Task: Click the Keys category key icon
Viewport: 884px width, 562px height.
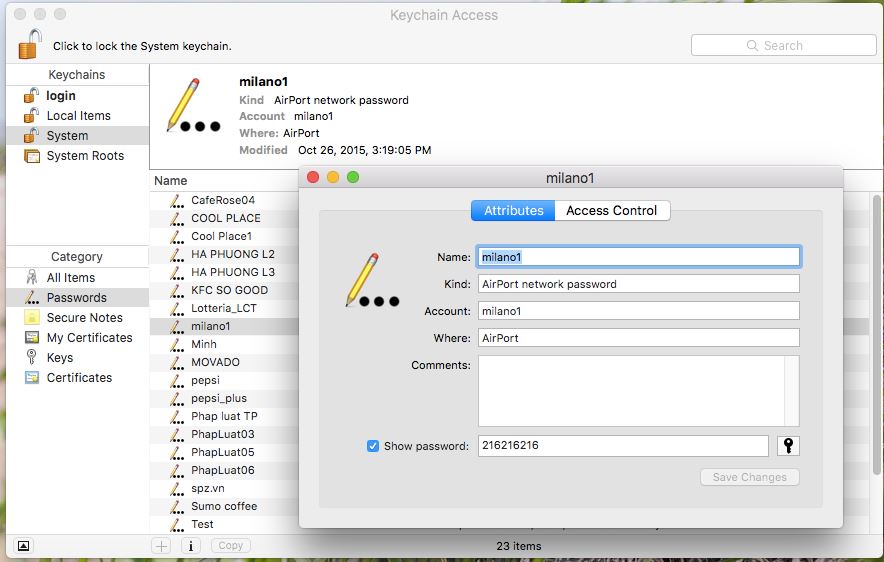Action: [32, 357]
